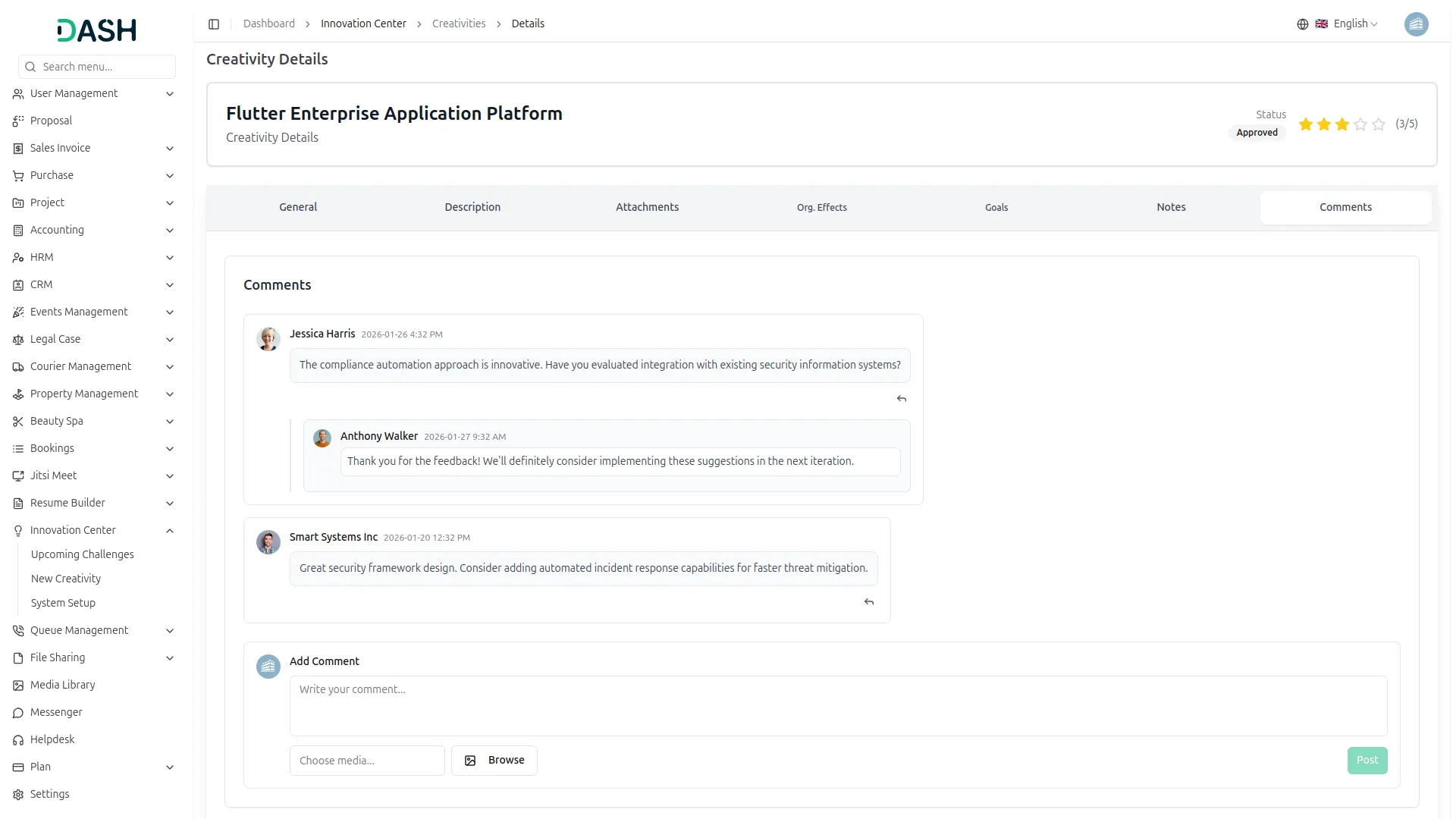Click the Search menu field
The image size is (1456, 819).
click(x=97, y=67)
